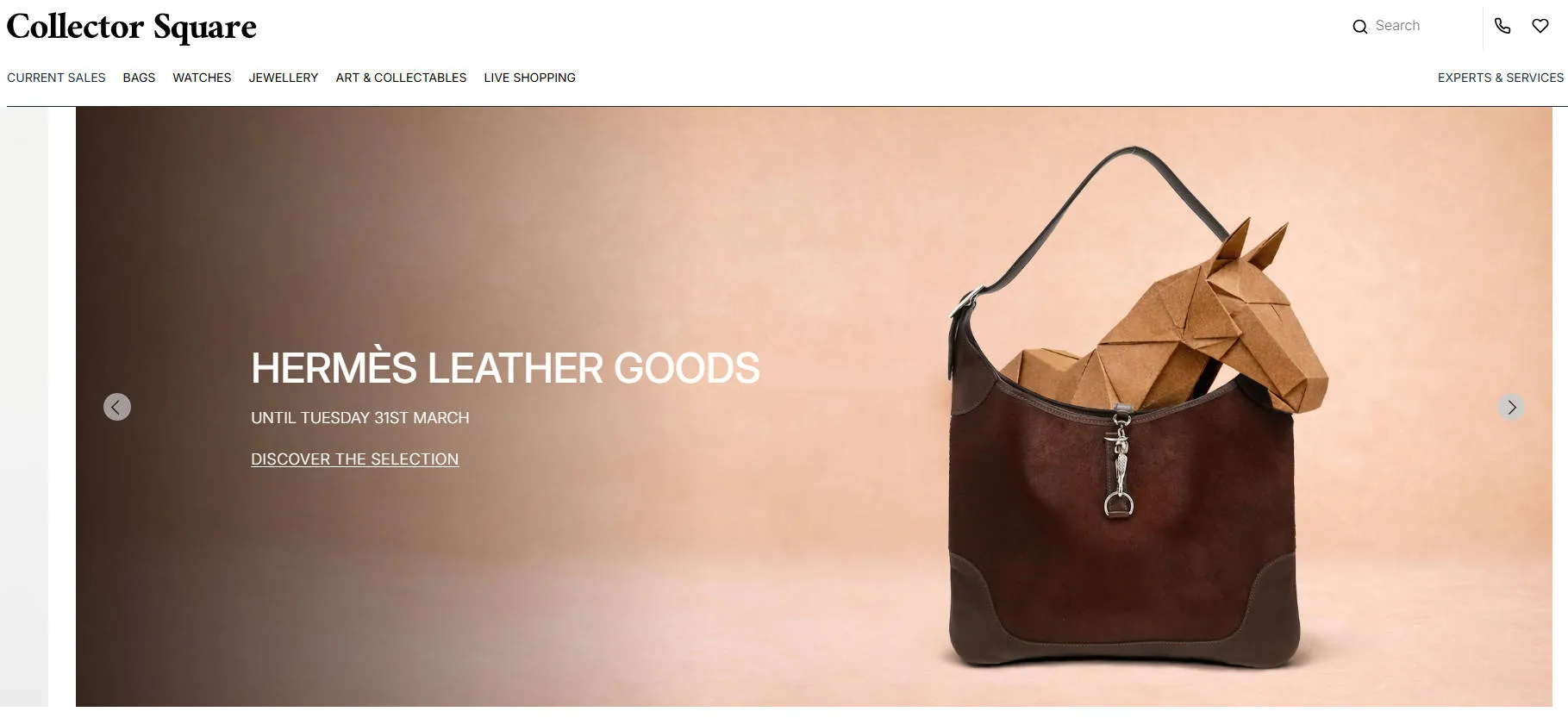This screenshot has width=1568, height=718.
Task: Open the Bags menu
Action: [139, 78]
